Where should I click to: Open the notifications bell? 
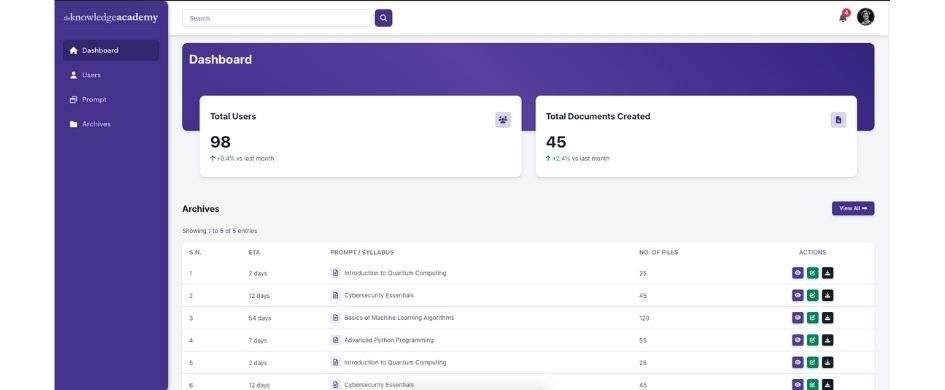click(x=843, y=16)
